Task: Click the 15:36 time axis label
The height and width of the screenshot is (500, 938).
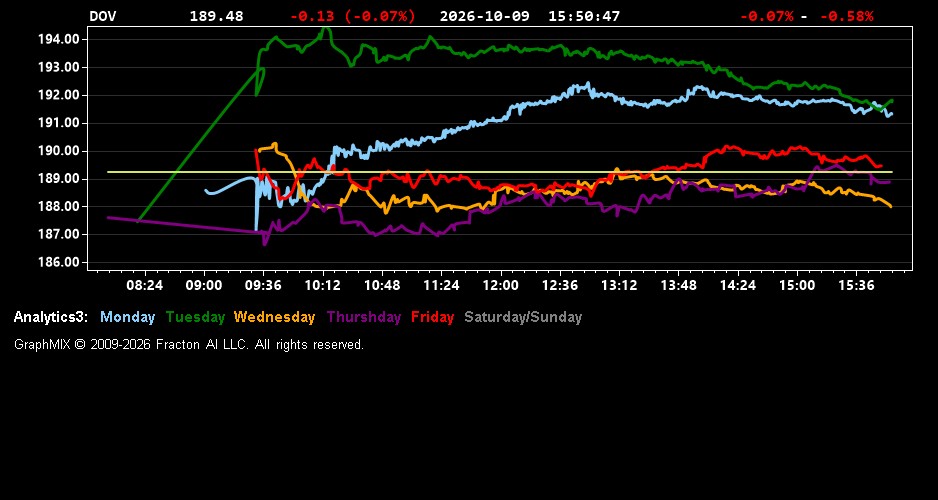Action: [857, 285]
